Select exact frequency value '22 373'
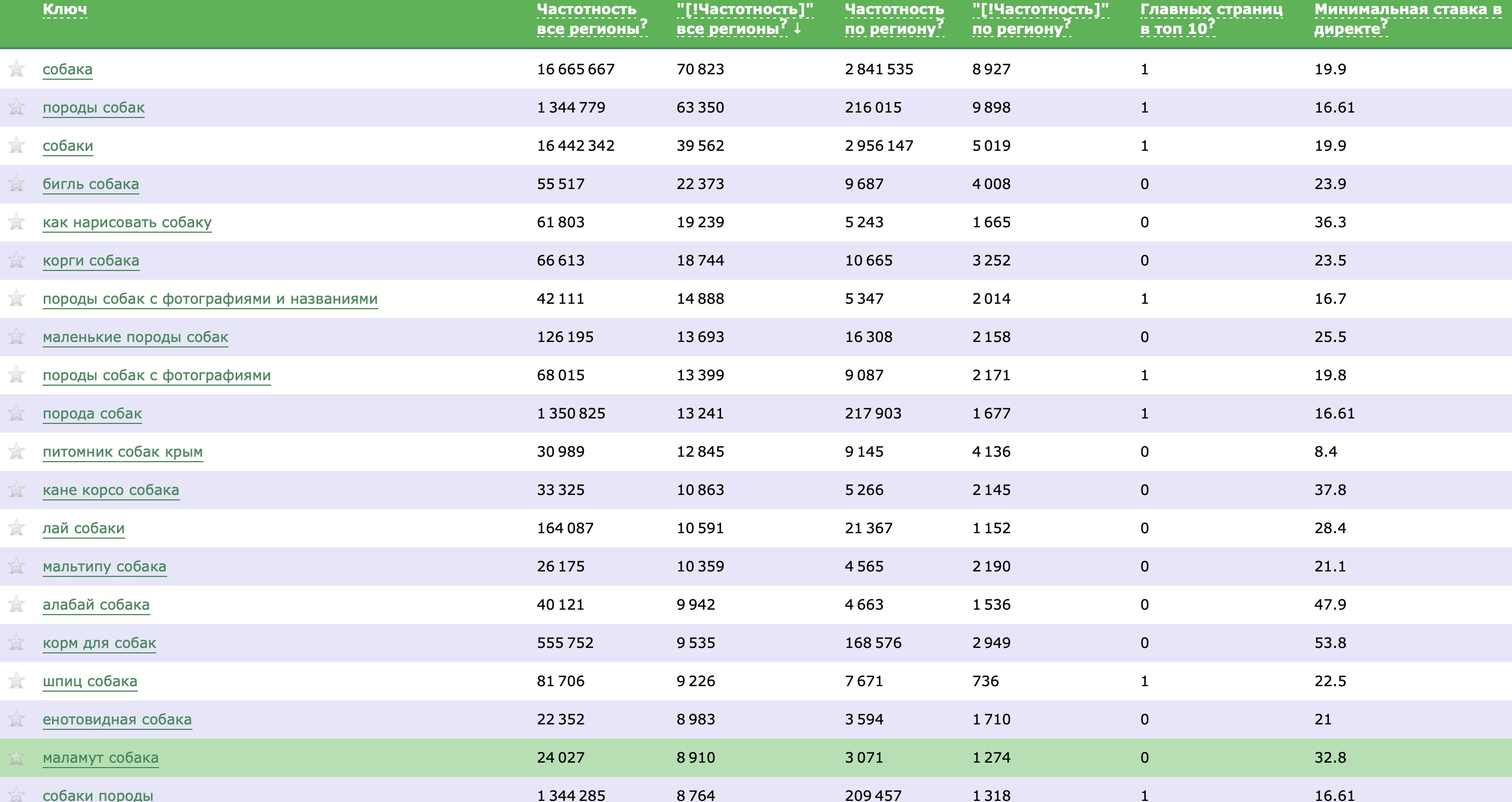This screenshot has height=802, width=1512. (700, 184)
